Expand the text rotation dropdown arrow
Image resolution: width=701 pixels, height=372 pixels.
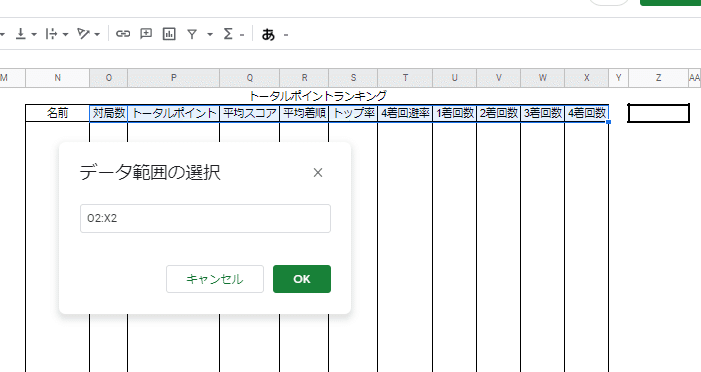[97, 34]
